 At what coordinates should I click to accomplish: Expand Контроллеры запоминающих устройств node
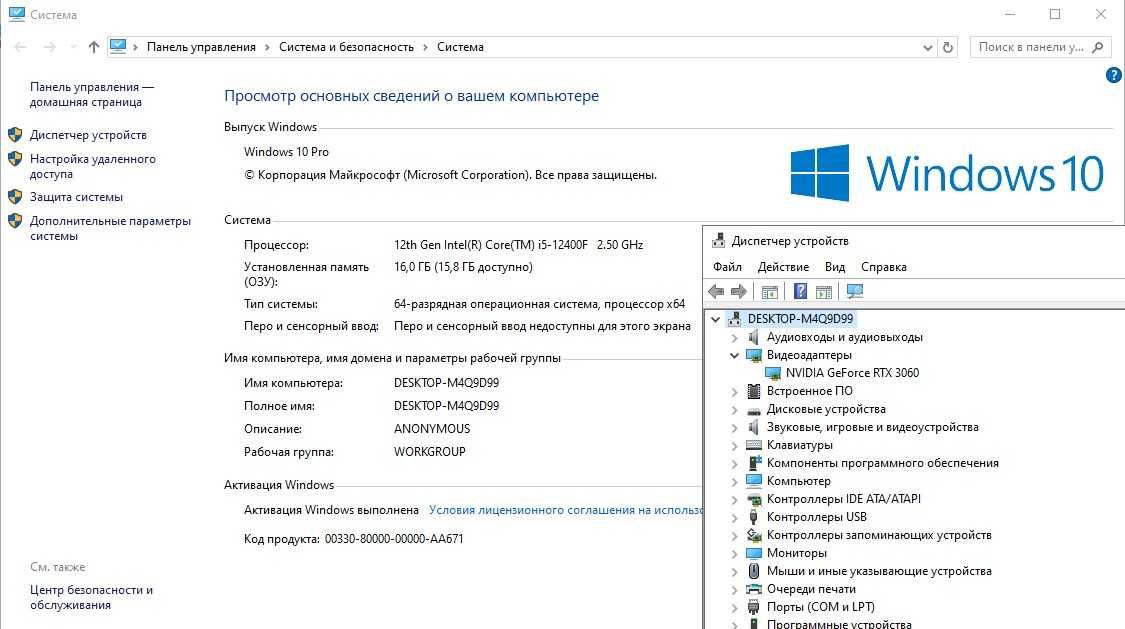(x=734, y=535)
